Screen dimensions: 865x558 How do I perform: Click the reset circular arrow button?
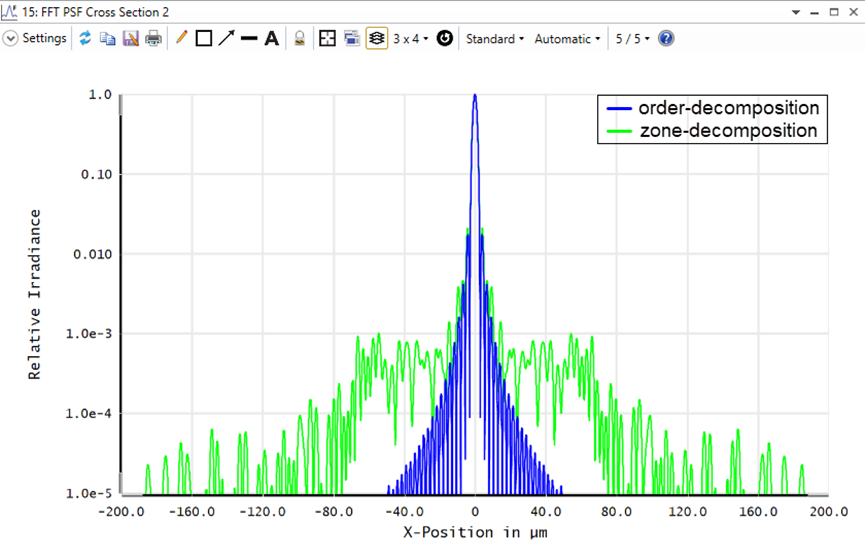coord(445,39)
